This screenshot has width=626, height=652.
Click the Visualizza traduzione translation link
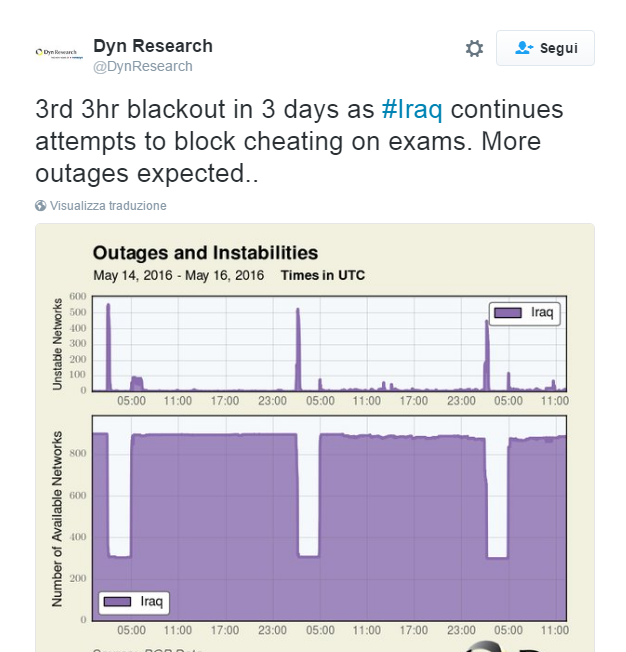click(108, 206)
